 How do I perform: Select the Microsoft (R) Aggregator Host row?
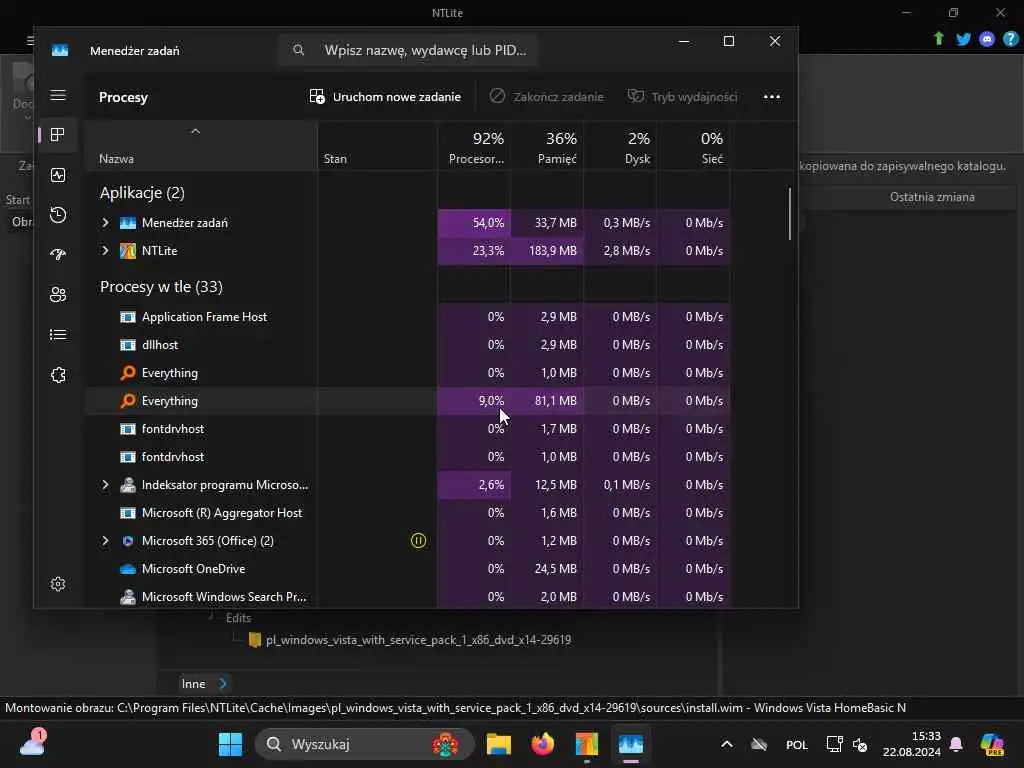pyautogui.click(x=408, y=513)
